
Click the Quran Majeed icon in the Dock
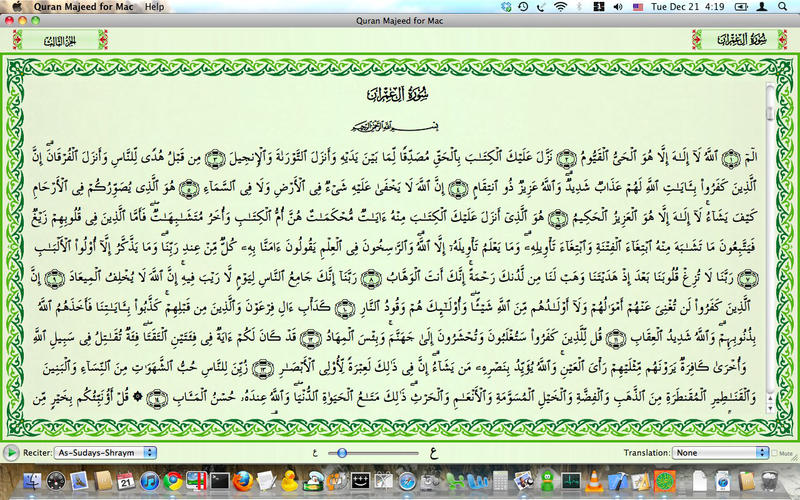tap(665, 481)
